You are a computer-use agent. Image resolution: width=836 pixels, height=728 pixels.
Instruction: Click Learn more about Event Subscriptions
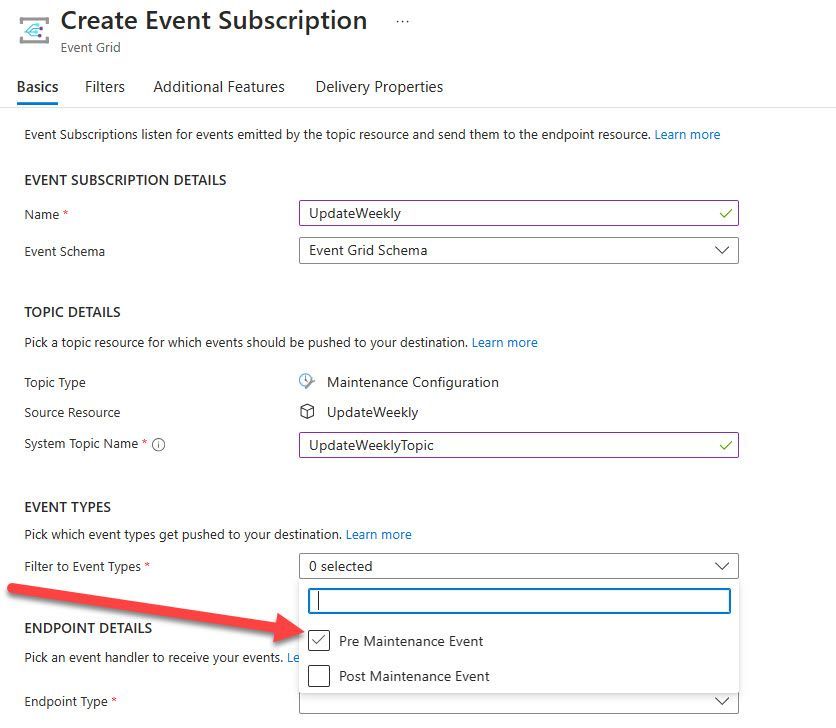pos(687,134)
